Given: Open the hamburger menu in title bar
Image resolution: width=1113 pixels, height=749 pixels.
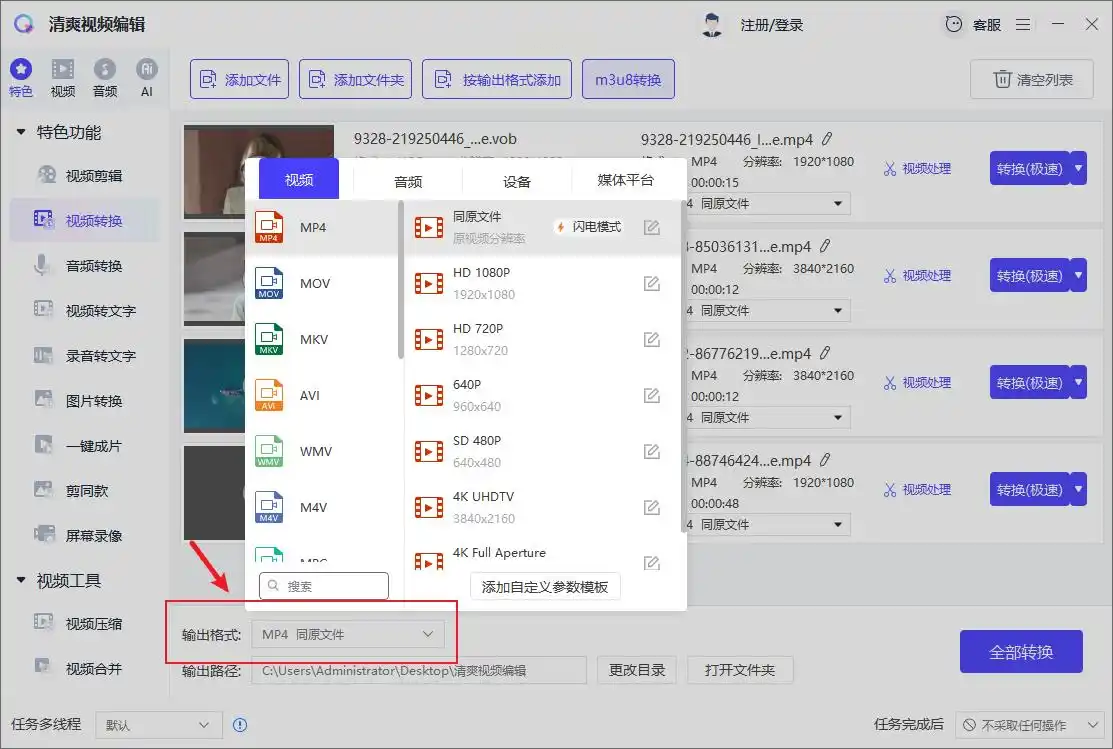Looking at the screenshot, I should [1022, 25].
